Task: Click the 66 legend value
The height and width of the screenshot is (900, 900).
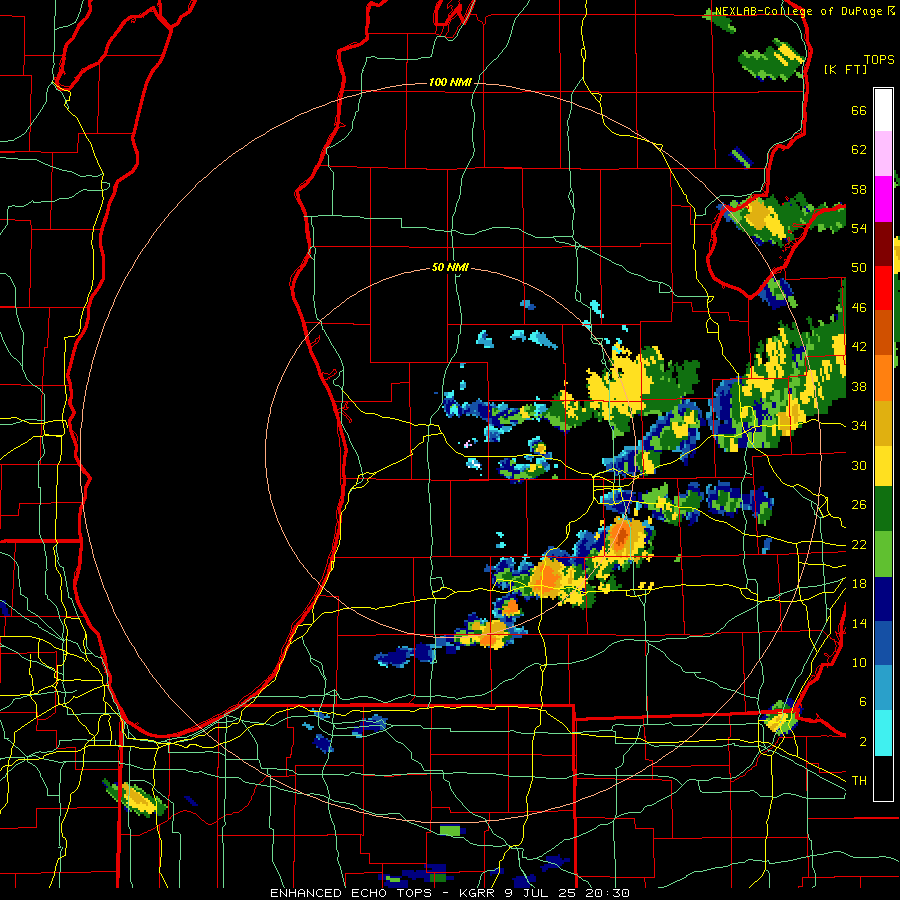Action: (x=859, y=111)
